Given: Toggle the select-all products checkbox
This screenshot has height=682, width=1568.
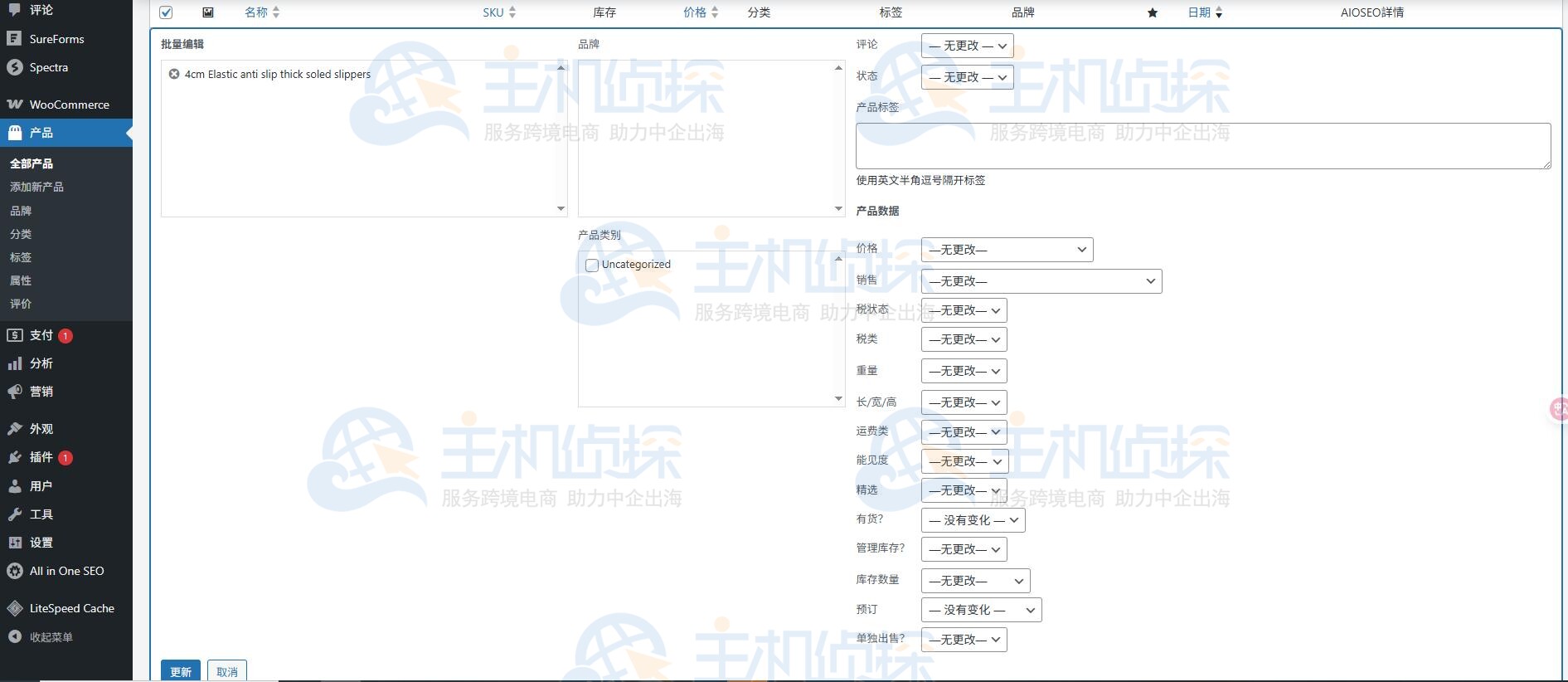Looking at the screenshot, I should pyautogui.click(x=166, y=12).
